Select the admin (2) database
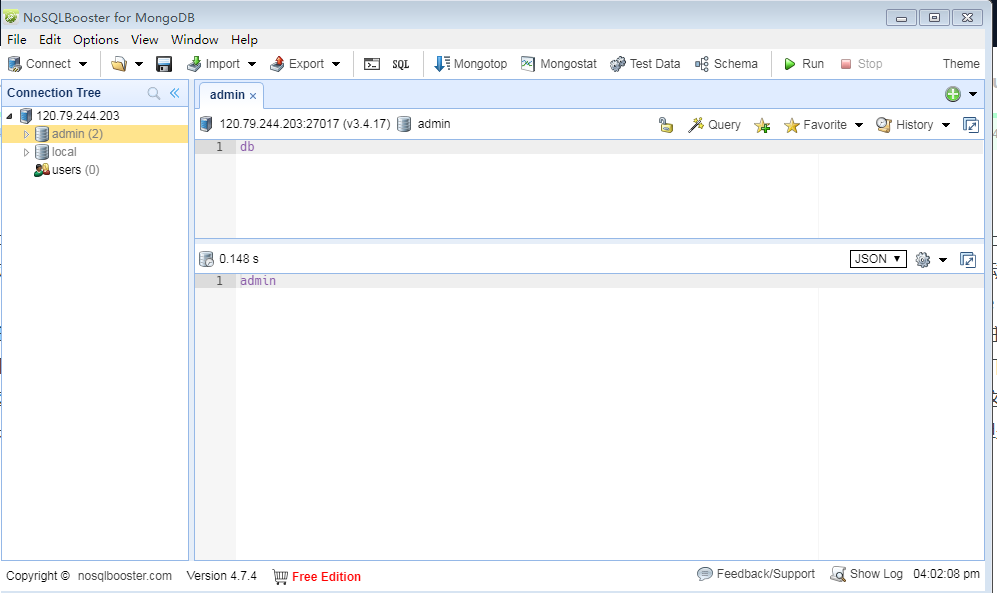This screenshot has height=593, width=997. pyautogui.click(x=77, y=133)
